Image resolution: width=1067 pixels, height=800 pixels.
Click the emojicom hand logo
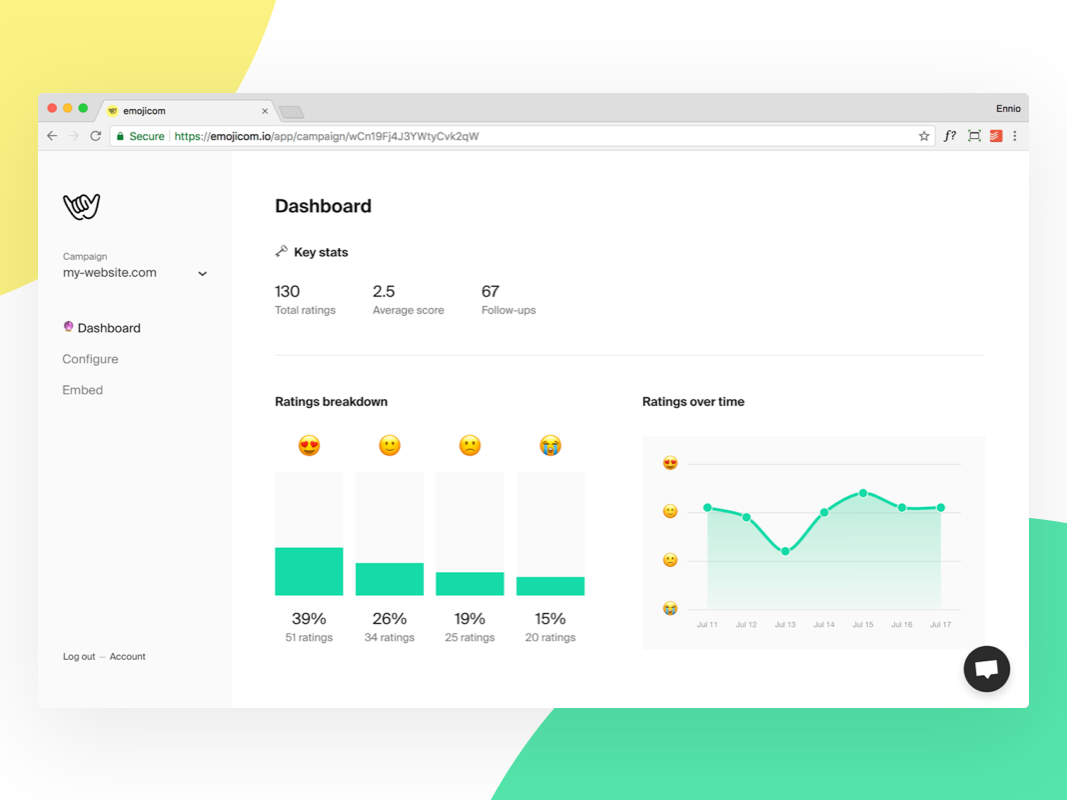pos(82,206)
